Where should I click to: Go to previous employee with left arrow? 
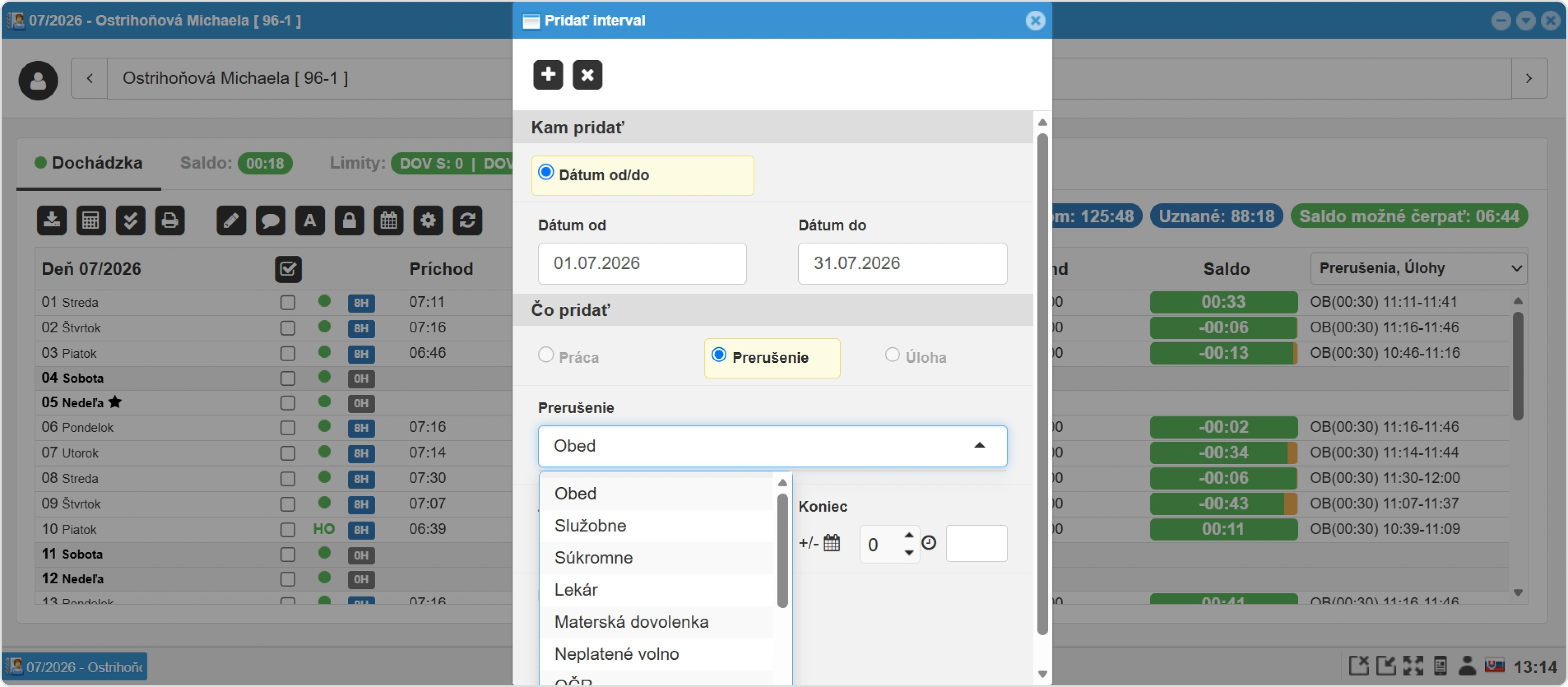coord(89,79)
